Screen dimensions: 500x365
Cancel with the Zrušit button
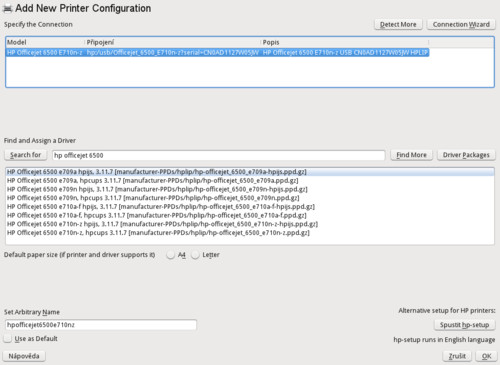coord(457,356)
